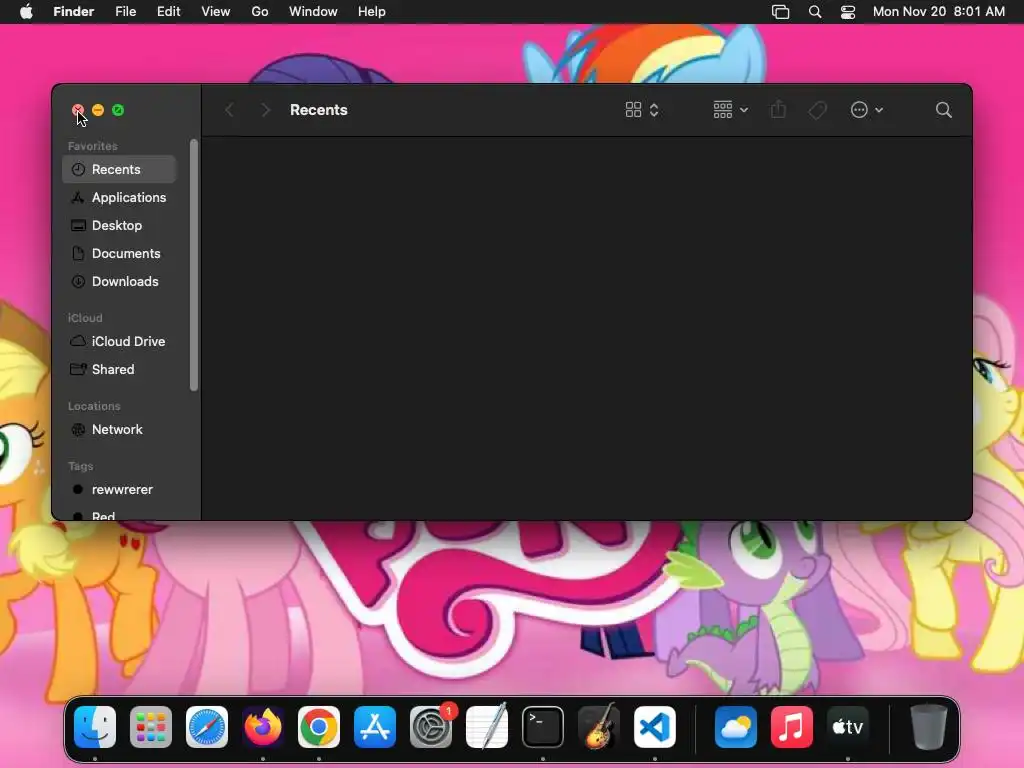Select Network under Locations
The width and height of the screenshot is (1024, 768).
coord(120,430)
